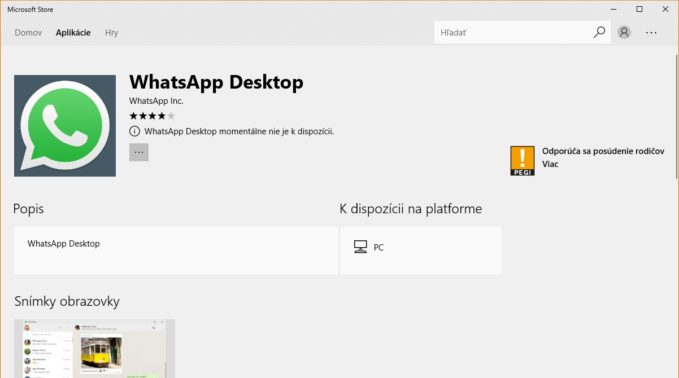
Task: Go to the Hry tab
Action: [111, 33]
